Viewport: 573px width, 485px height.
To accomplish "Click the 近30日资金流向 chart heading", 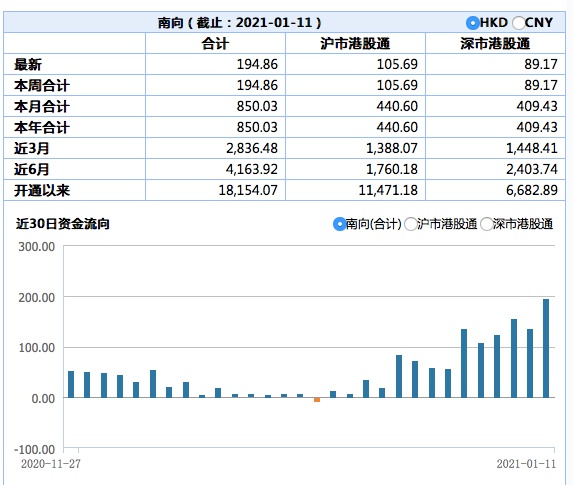I will [62, 224].
